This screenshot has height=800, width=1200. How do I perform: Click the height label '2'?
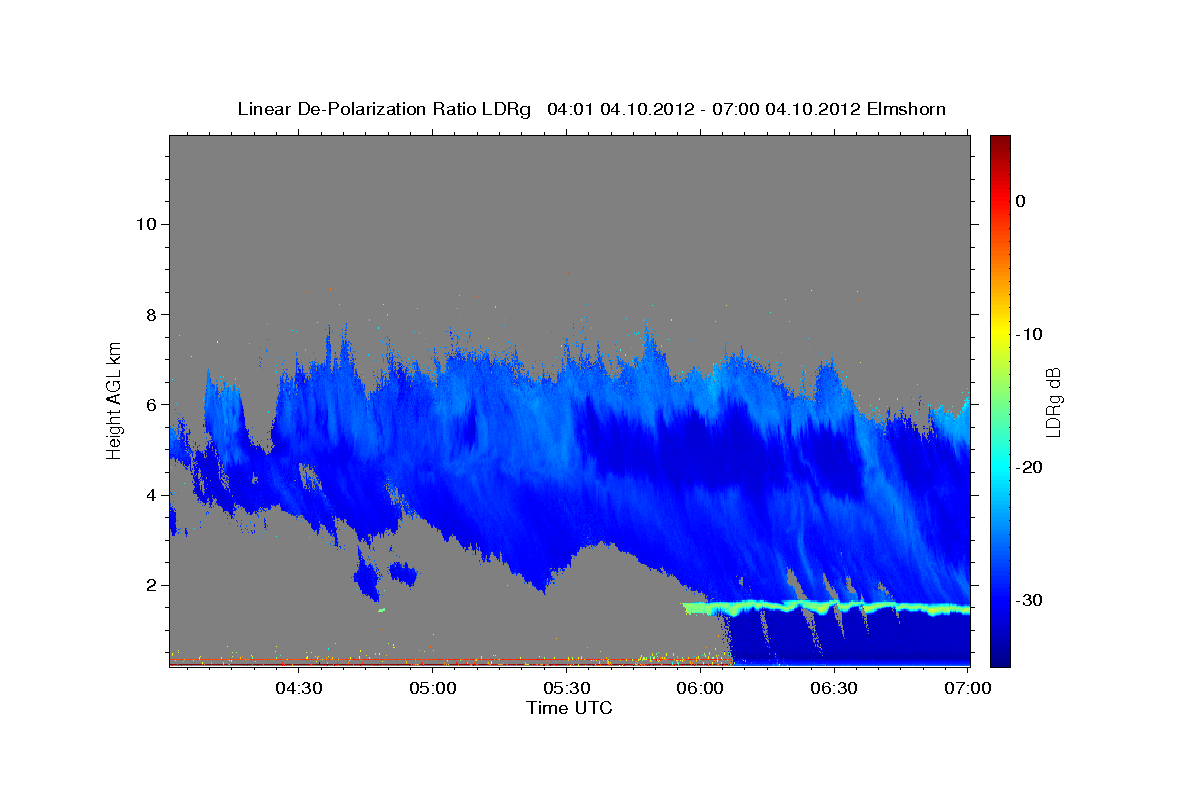(149, 585)
